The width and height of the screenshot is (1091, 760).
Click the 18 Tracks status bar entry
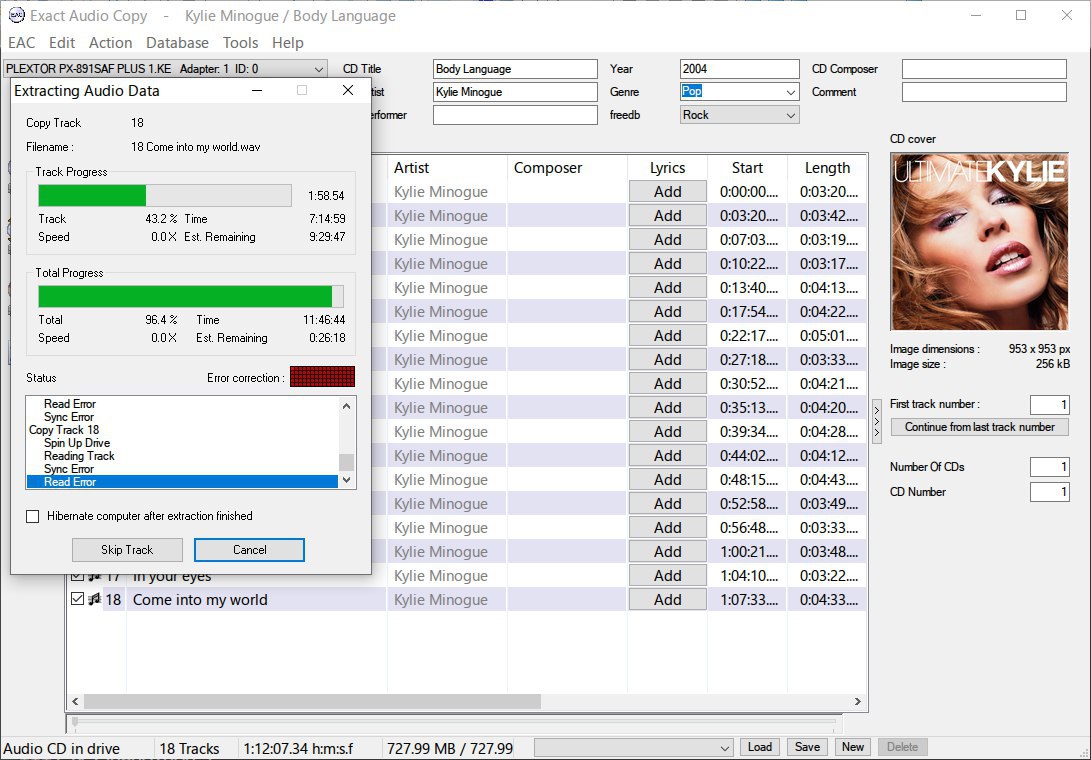coord(189,749)
